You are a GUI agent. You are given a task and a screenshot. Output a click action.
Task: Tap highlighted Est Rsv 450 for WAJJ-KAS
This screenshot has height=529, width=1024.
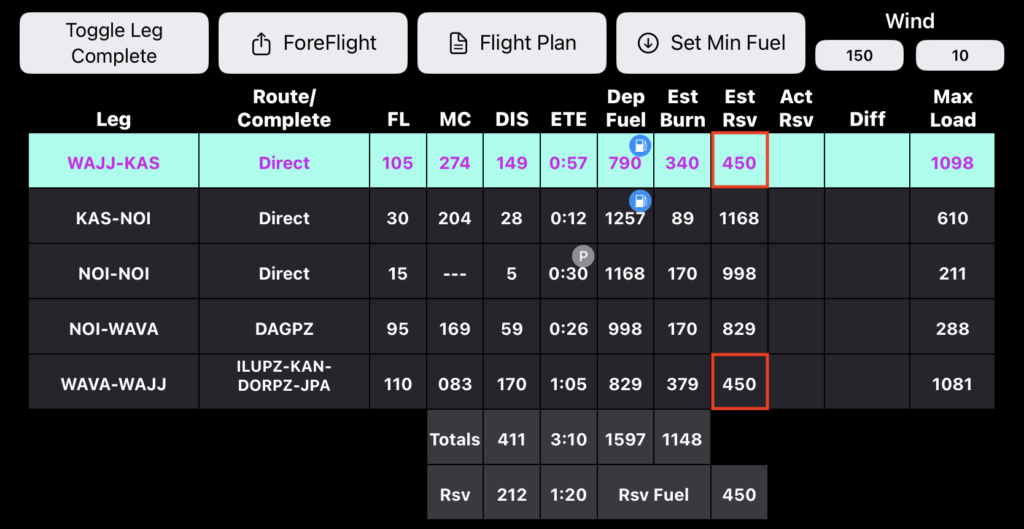point(739,163)
